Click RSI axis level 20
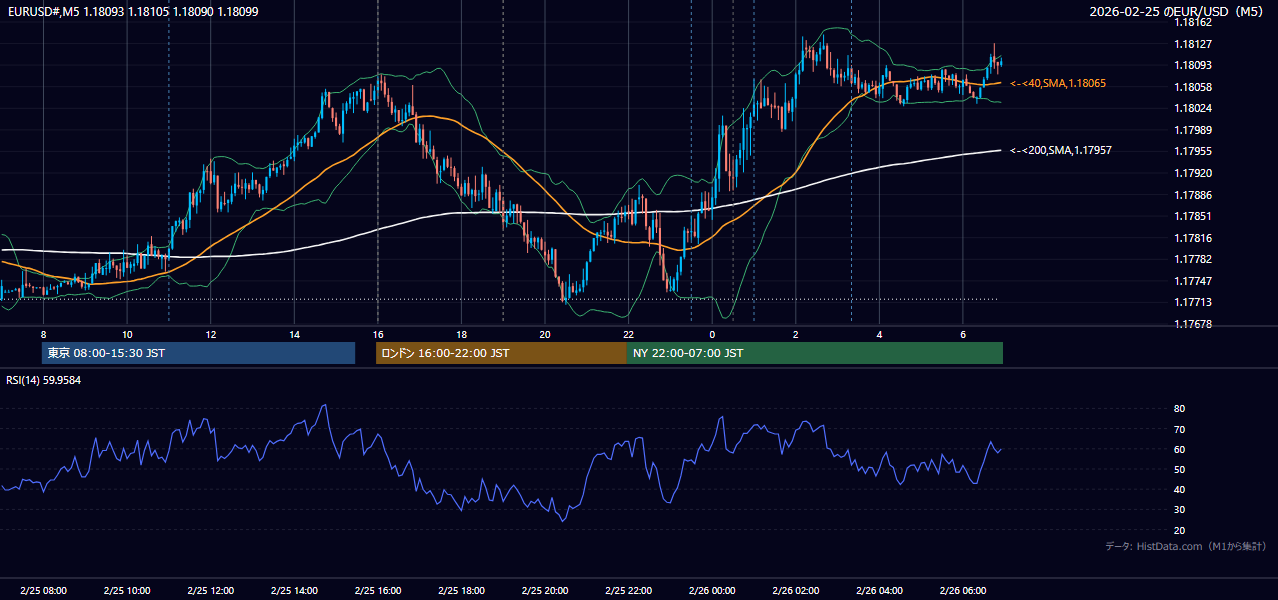 (1179, 530)
